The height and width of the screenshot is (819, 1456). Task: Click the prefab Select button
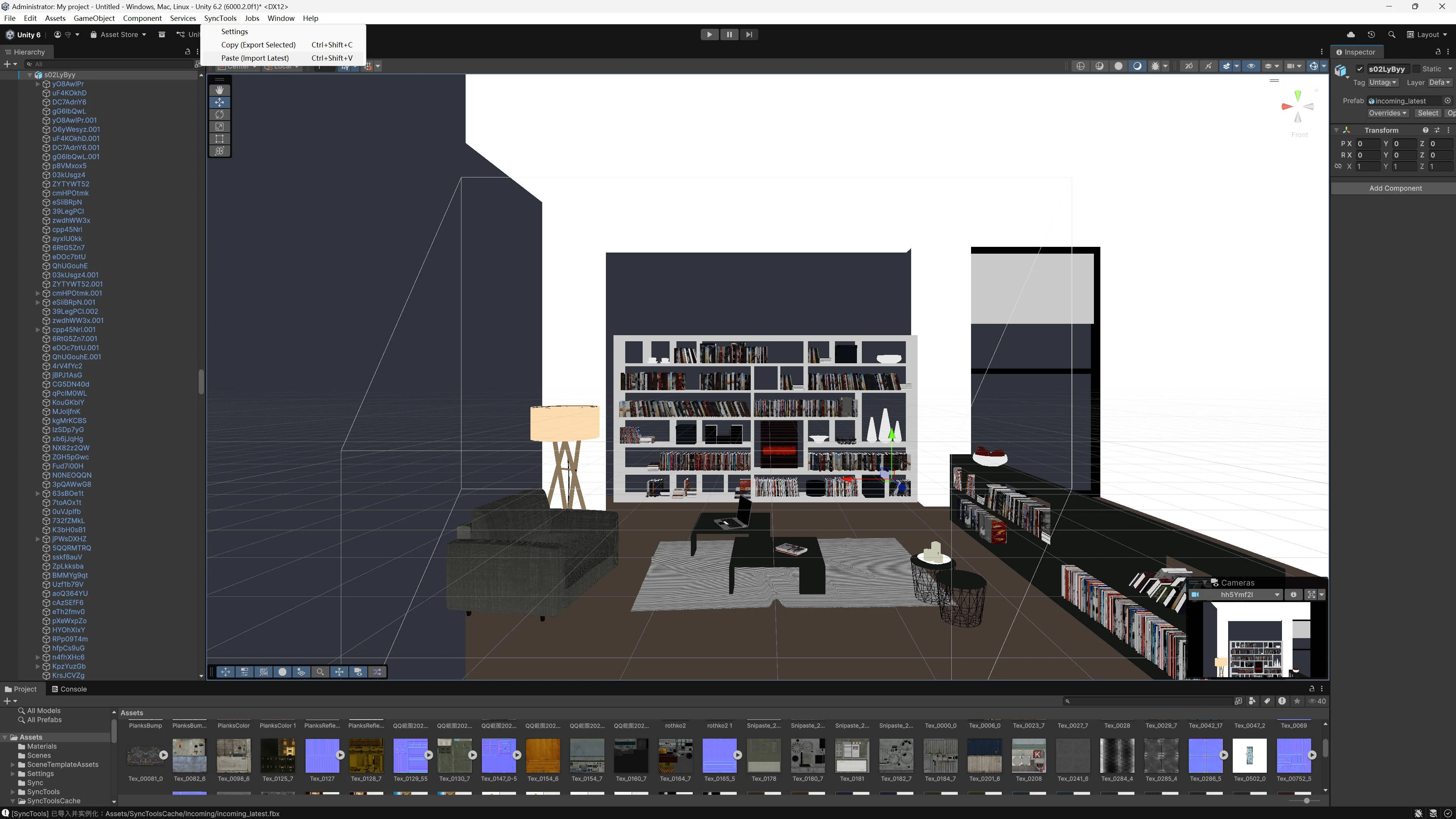point(1428,113)
